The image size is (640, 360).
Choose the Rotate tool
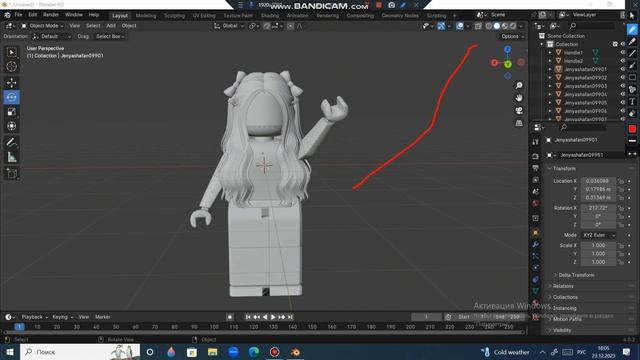[x=11, y=97]
